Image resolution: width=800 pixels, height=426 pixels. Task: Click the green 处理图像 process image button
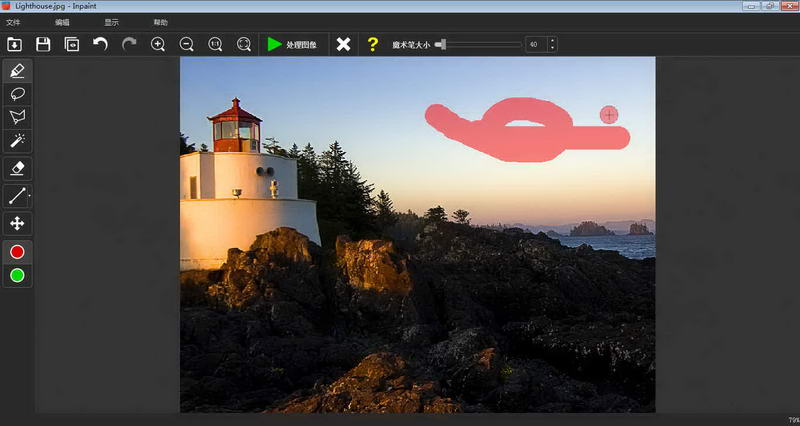tap(292, 44)
